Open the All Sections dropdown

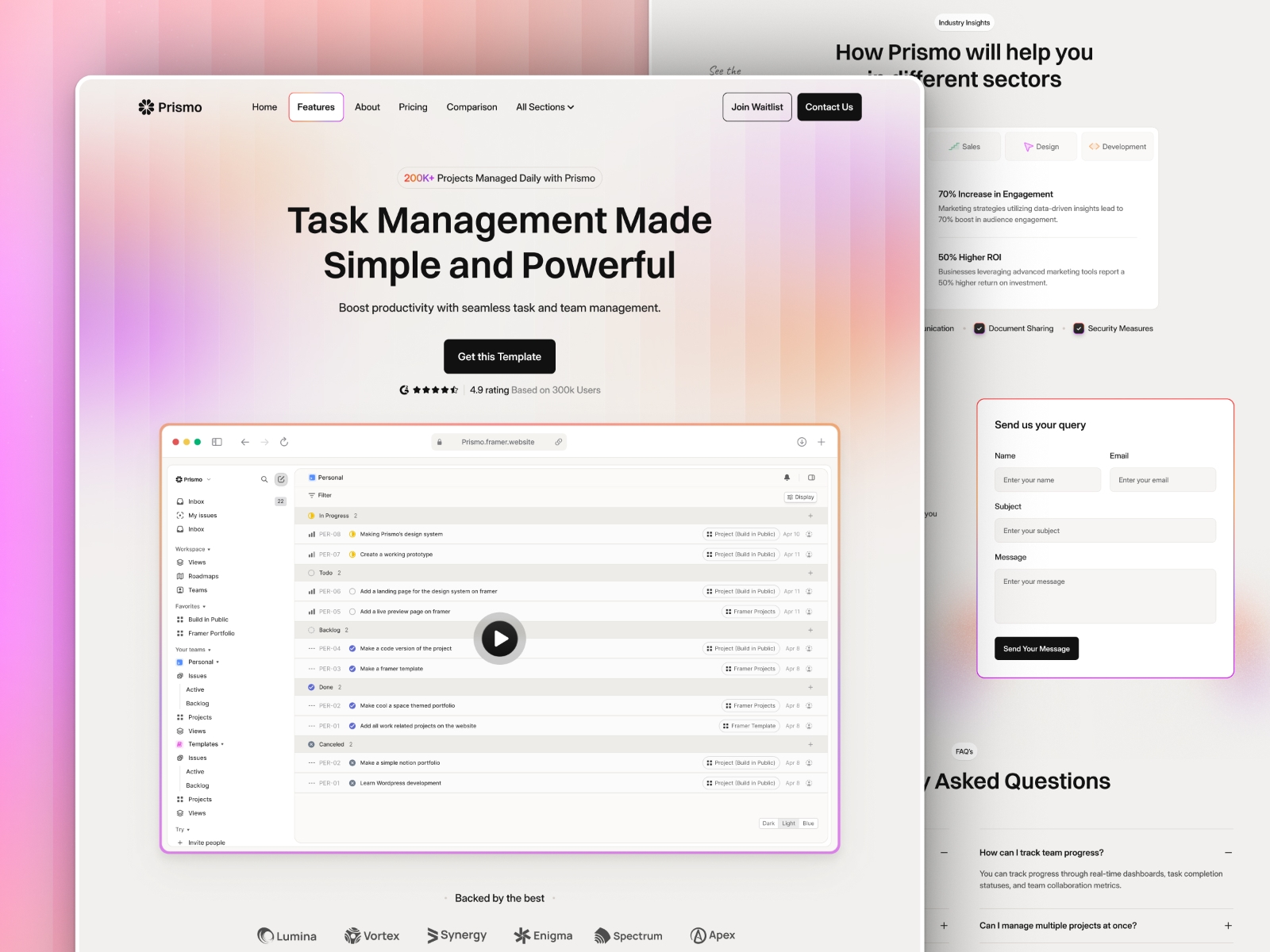pyautogui.click(x=545, y=107)
